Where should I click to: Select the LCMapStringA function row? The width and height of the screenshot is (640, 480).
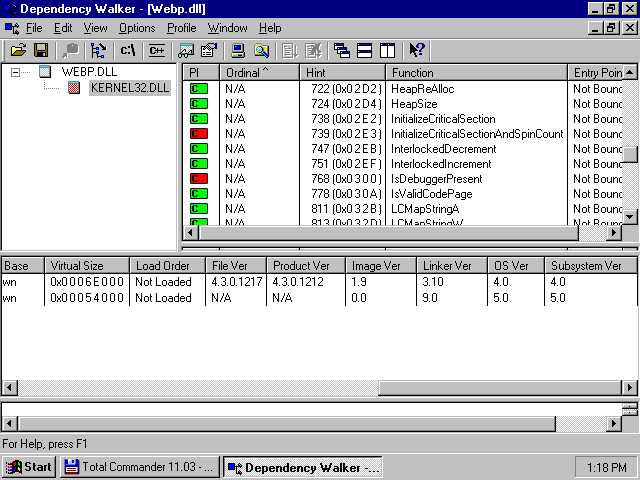click(x=402, y=209)
